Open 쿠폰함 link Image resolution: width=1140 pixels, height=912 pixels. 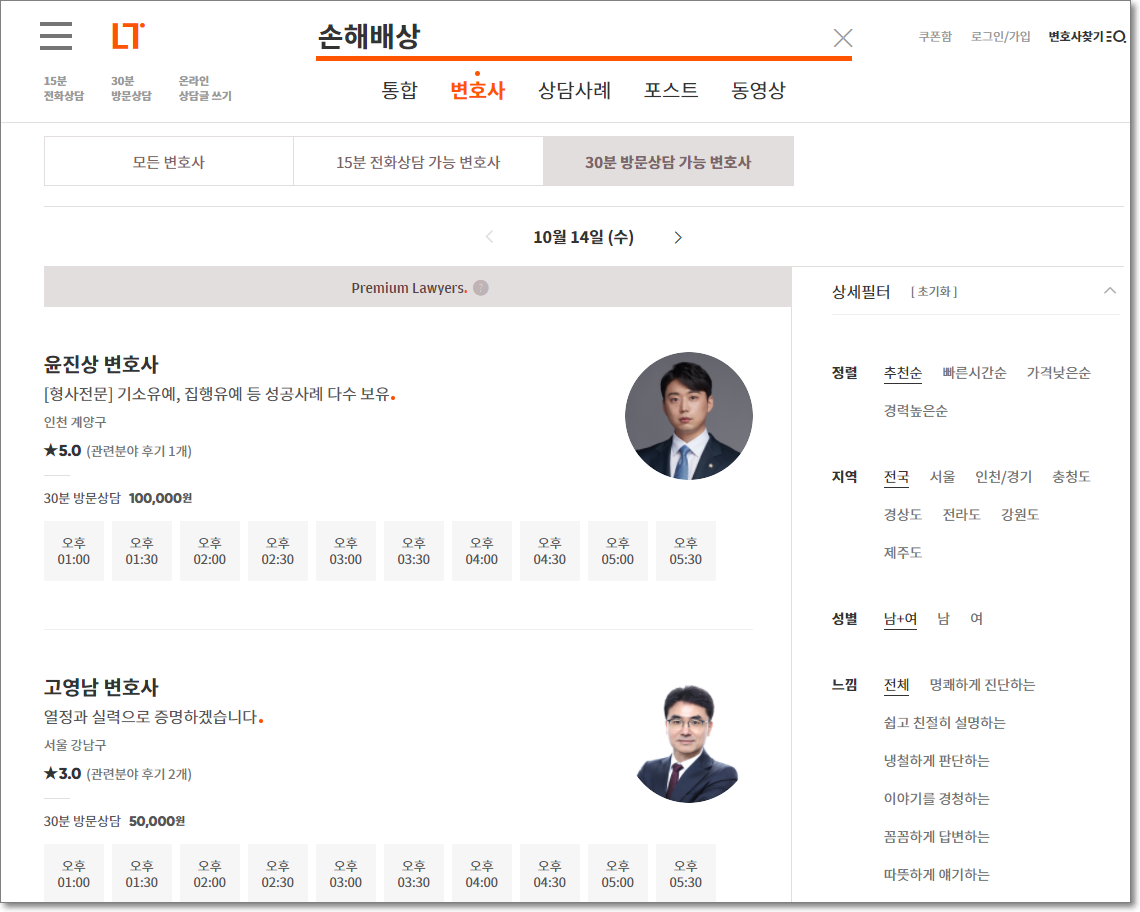[935, 36]
